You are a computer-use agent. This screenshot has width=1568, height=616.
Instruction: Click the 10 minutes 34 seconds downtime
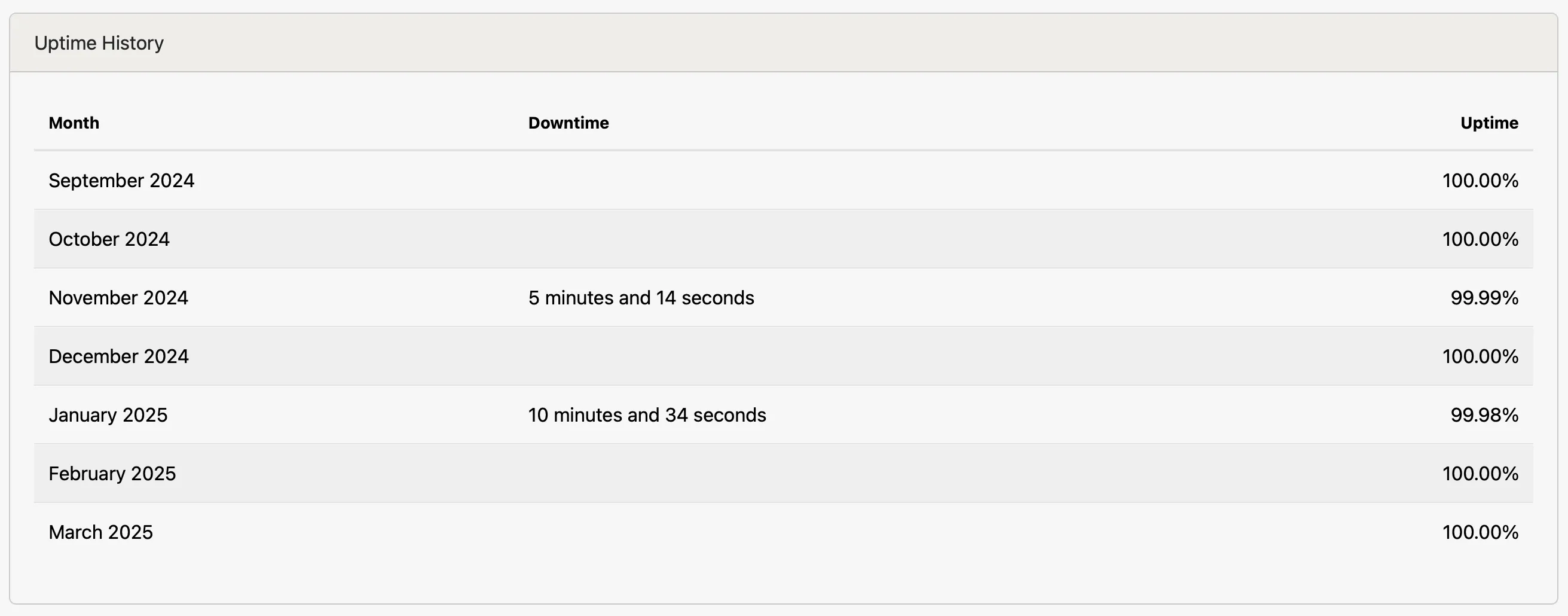coord(647,415)
